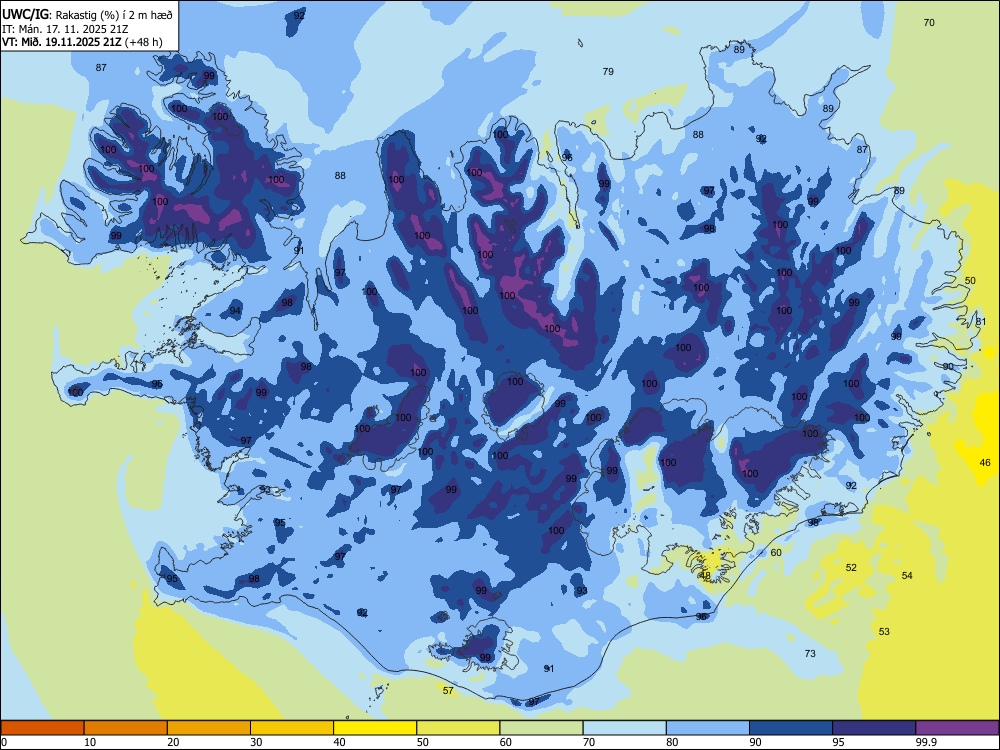Image resolution: width=1000 pixels, height=750 pixels.
Task: Pick the pale green 60–70 legend swatch
Action: 541,728
